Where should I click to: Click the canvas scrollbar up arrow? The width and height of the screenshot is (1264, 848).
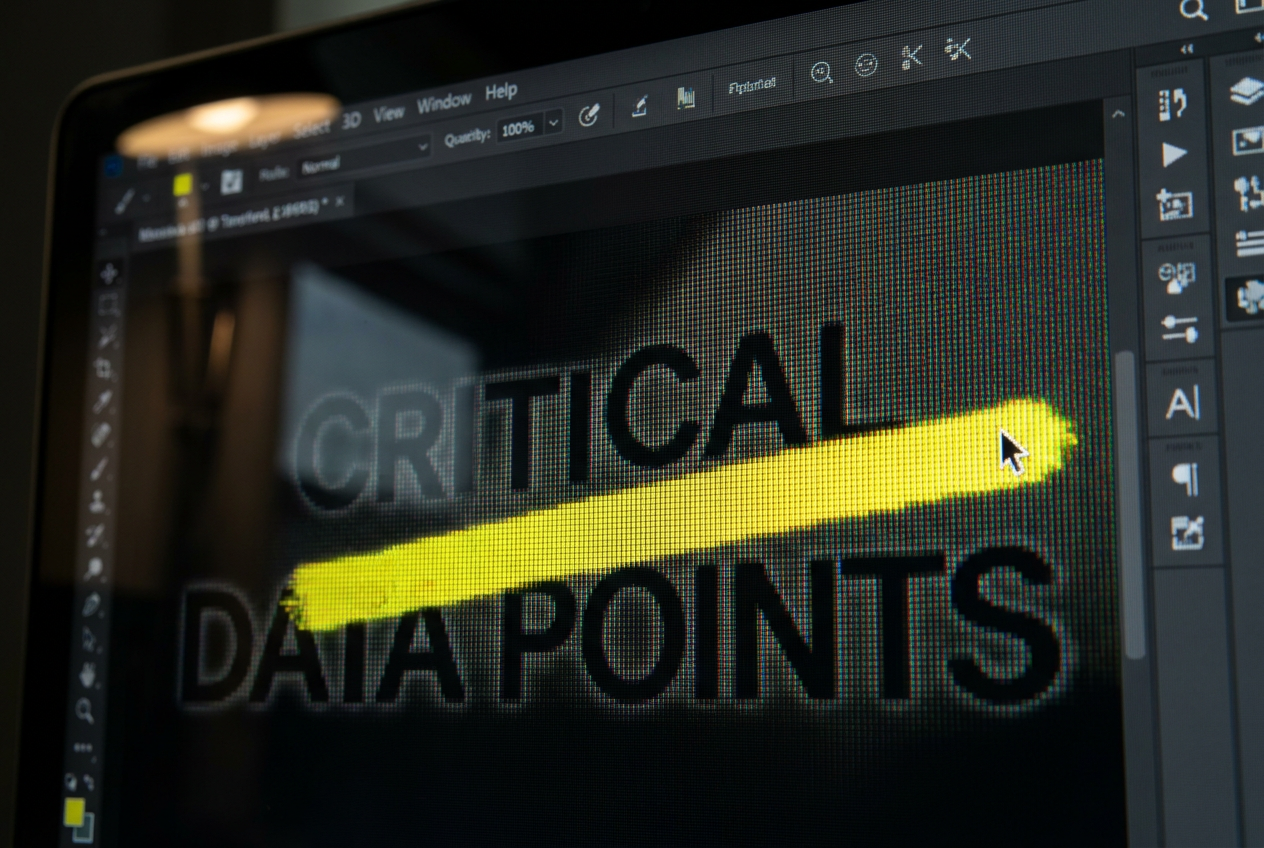coord(1118,113)
